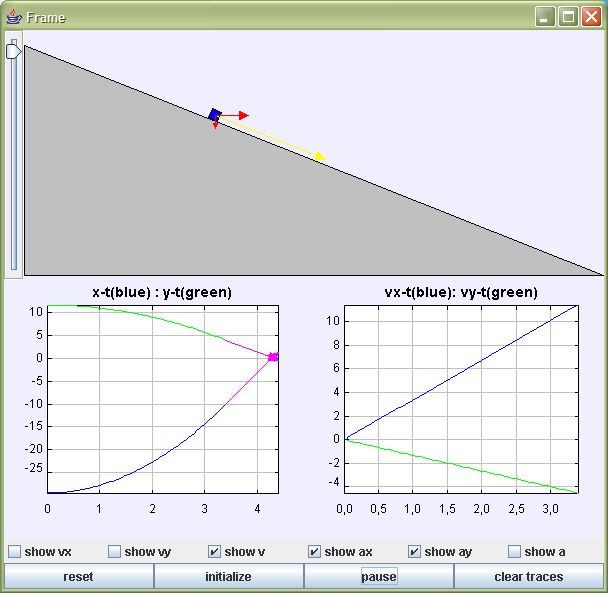Click the x-t(blue) : y-t(green) title
This screenshot has height=593, width=608.
[x=162, y=292]
